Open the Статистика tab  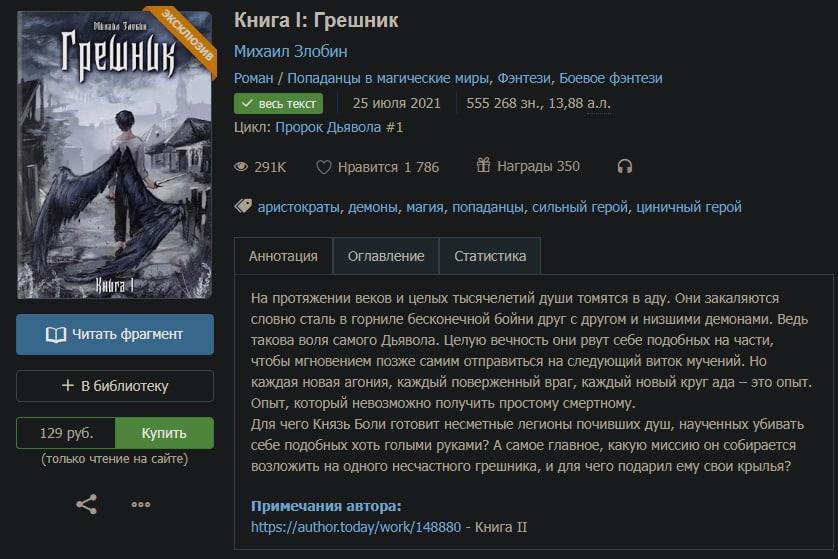point(490,256)
